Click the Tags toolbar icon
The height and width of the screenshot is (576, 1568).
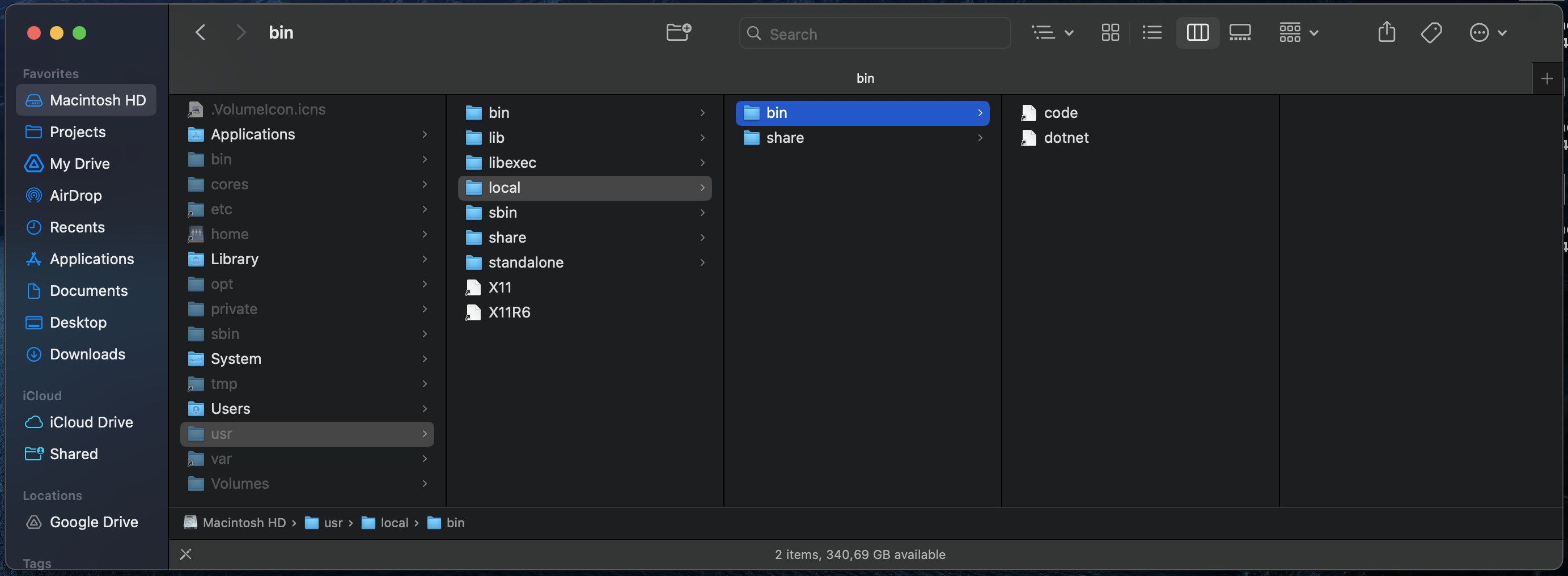pyautogui.click(x=1431, y=32)
